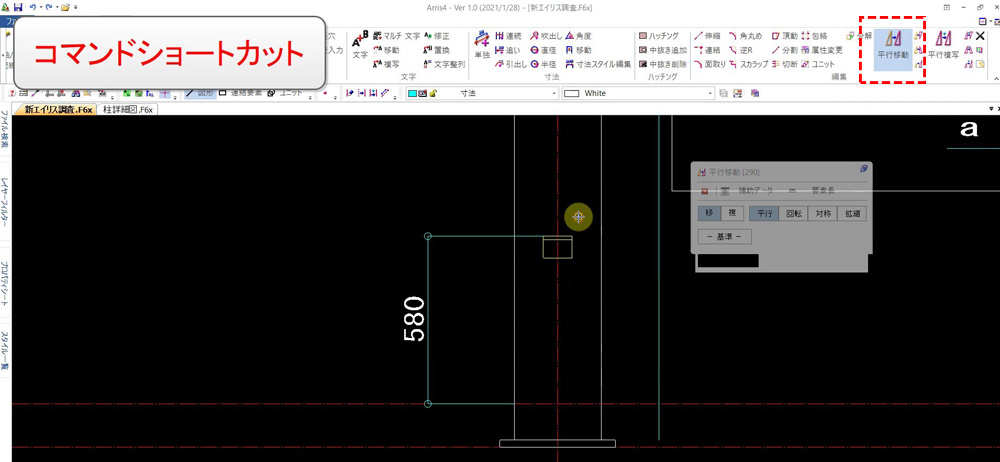This screenshot has height=462, width=1000.
Task: Click the pin icon on 平行移動 panel
Action: point(863,170)
